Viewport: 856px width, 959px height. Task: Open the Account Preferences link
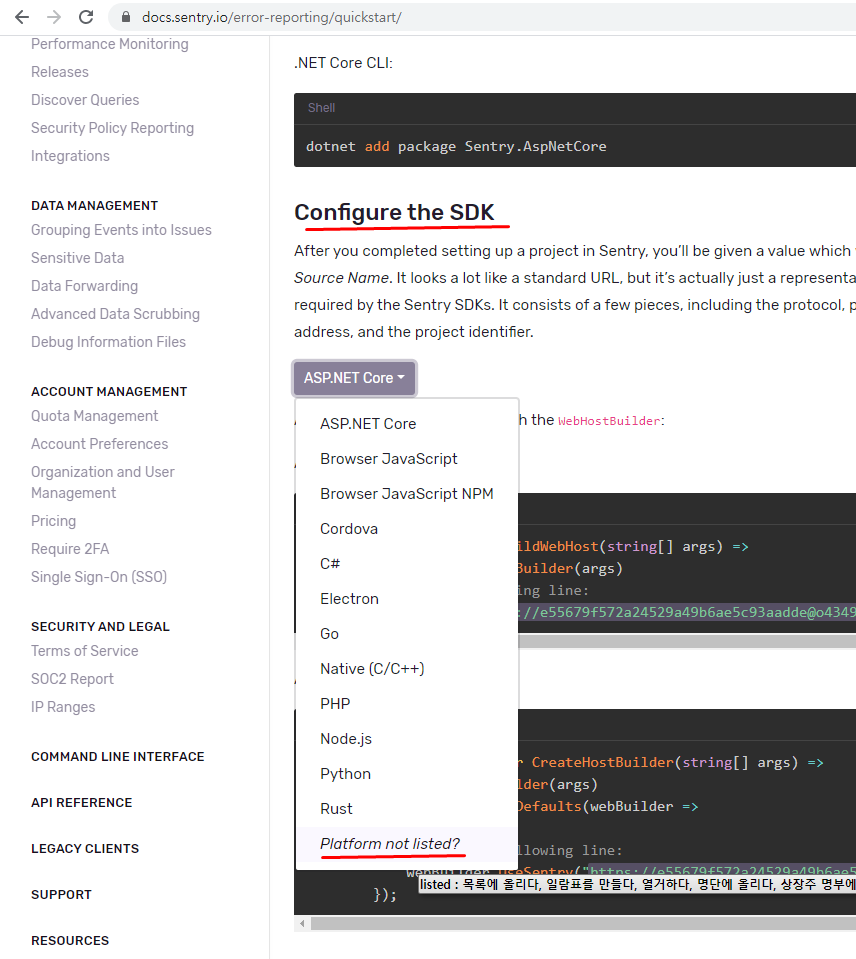click(100, 444)
